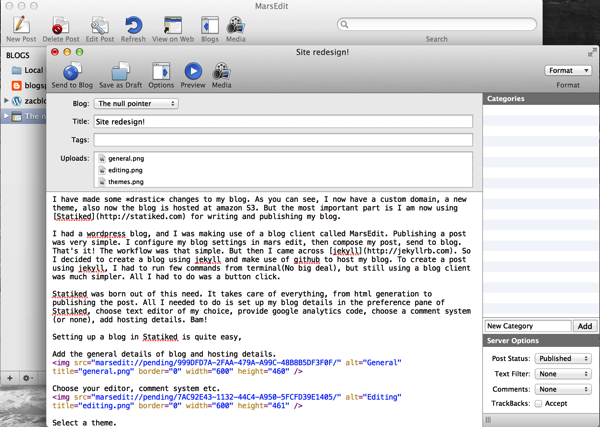The image size is (600, 427).
Task: Expand the zacblog tree item
Action: [6, 101]
